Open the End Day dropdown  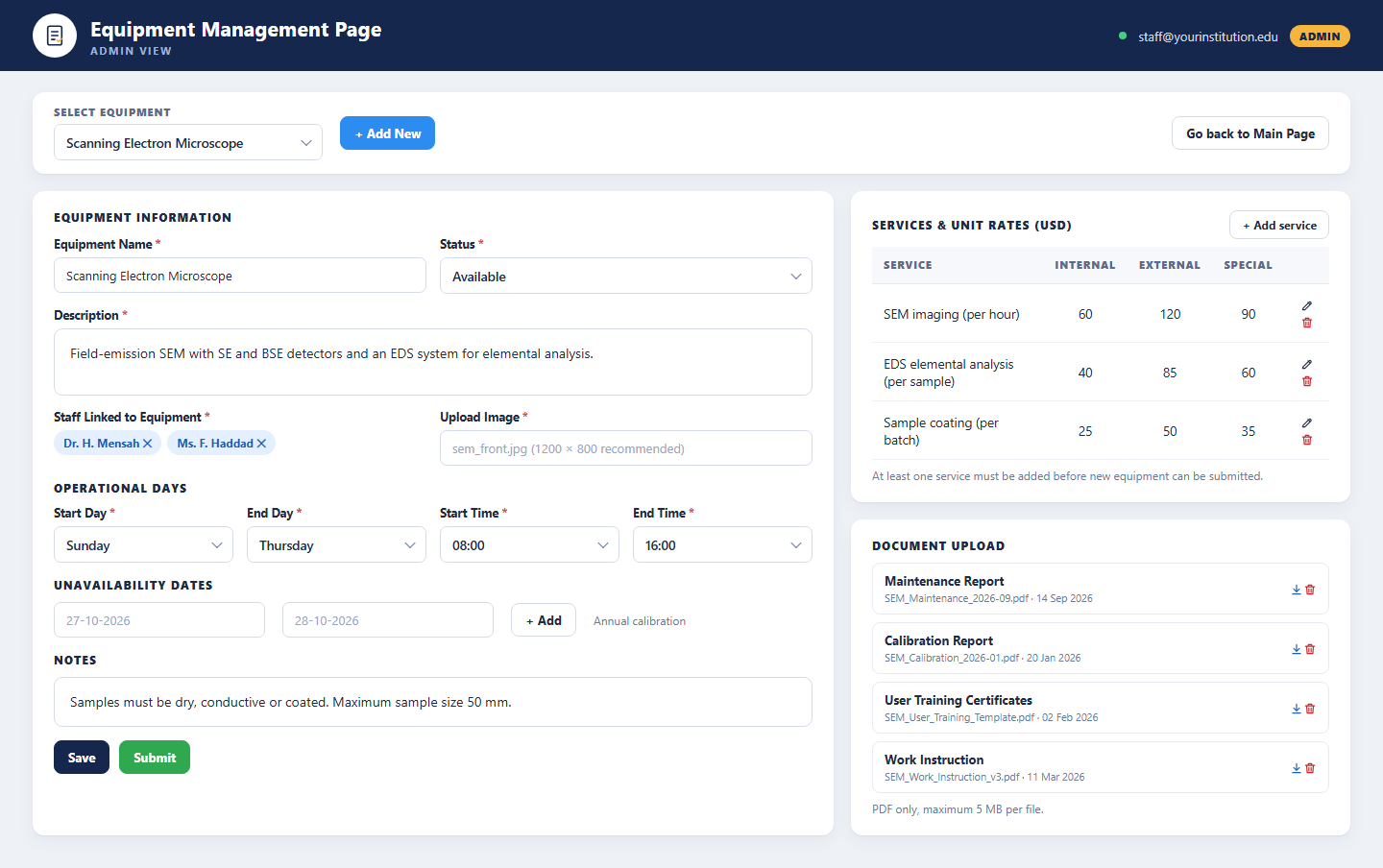pos(336,544)
